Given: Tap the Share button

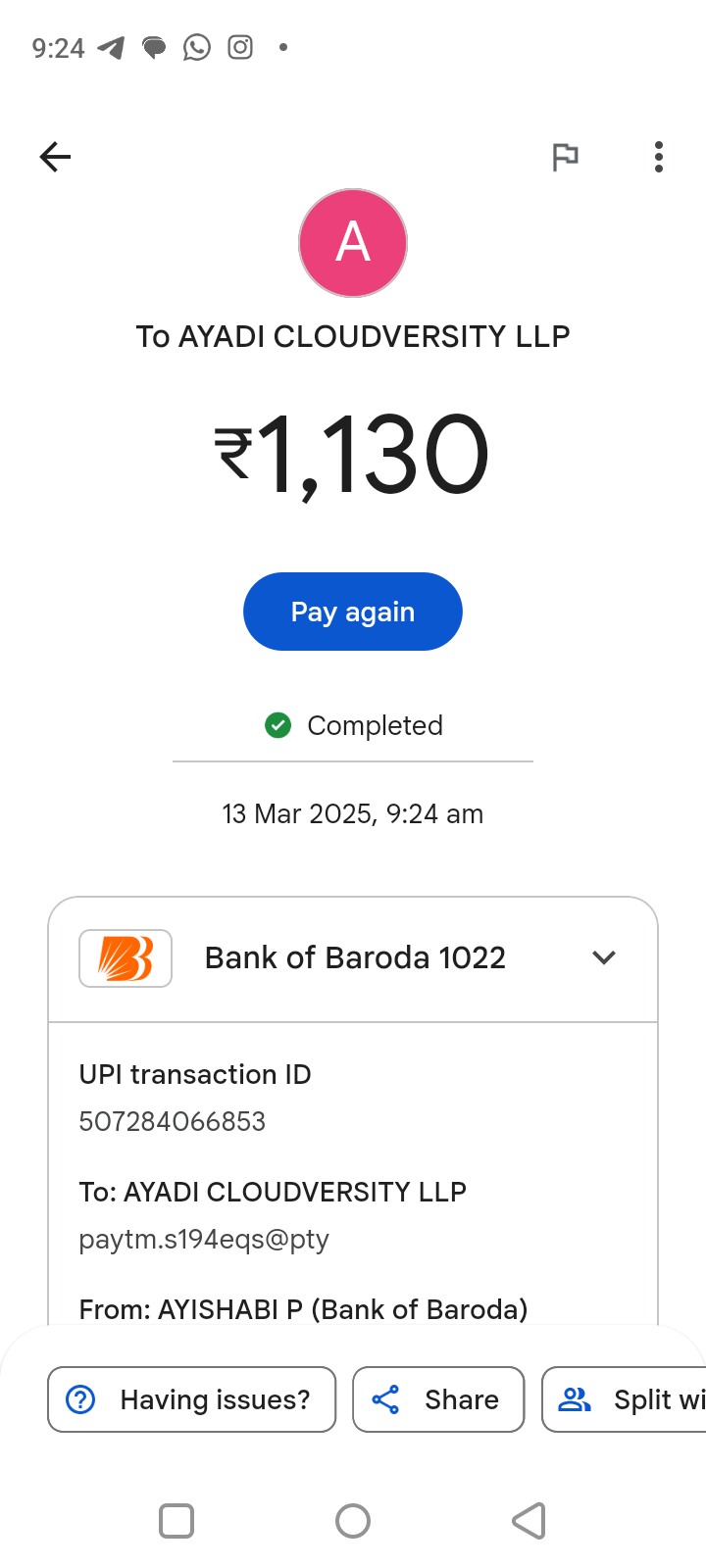Looking at the screenshot, I should [x=438, y=1399].
